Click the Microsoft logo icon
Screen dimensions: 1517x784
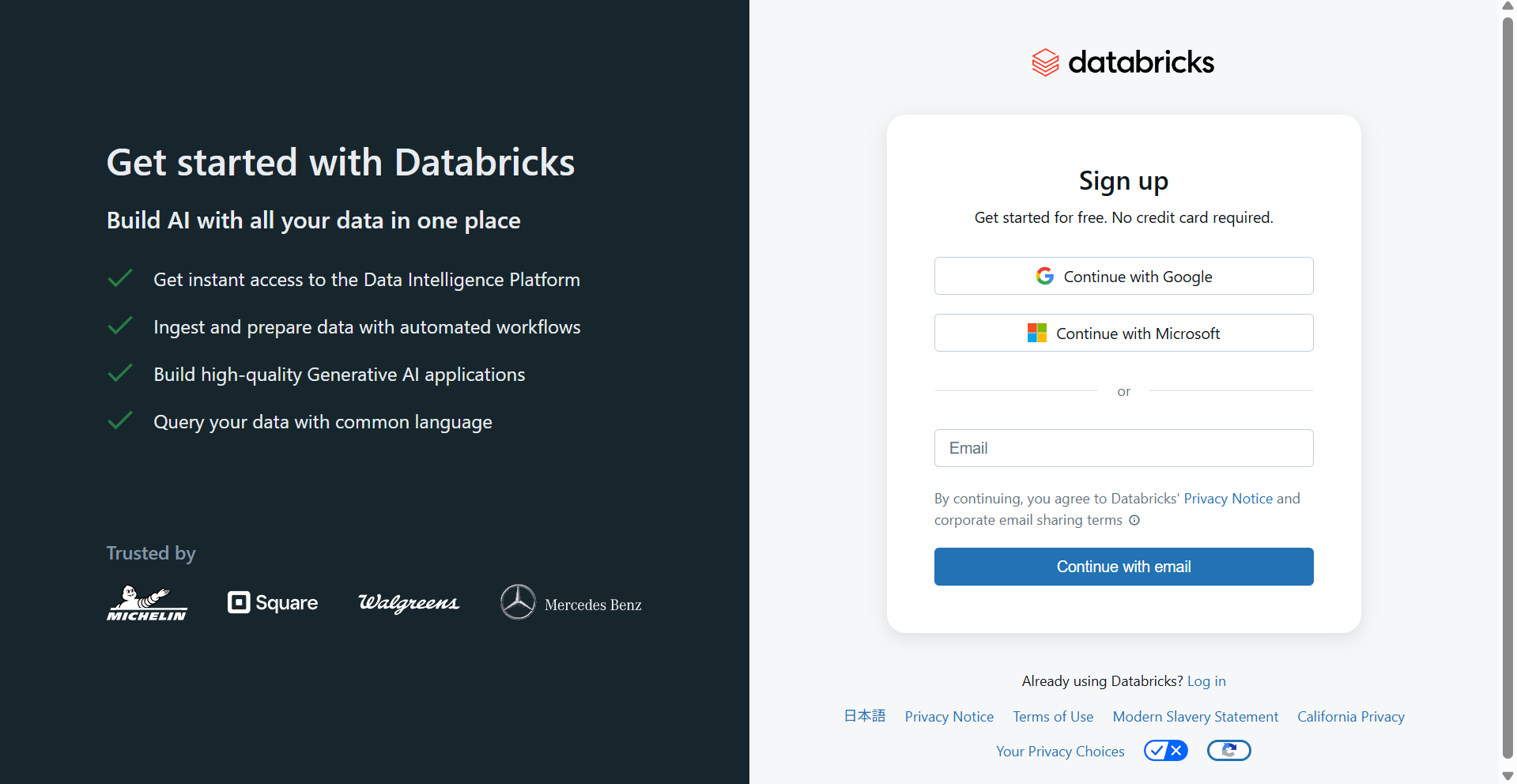point(1036,333)
